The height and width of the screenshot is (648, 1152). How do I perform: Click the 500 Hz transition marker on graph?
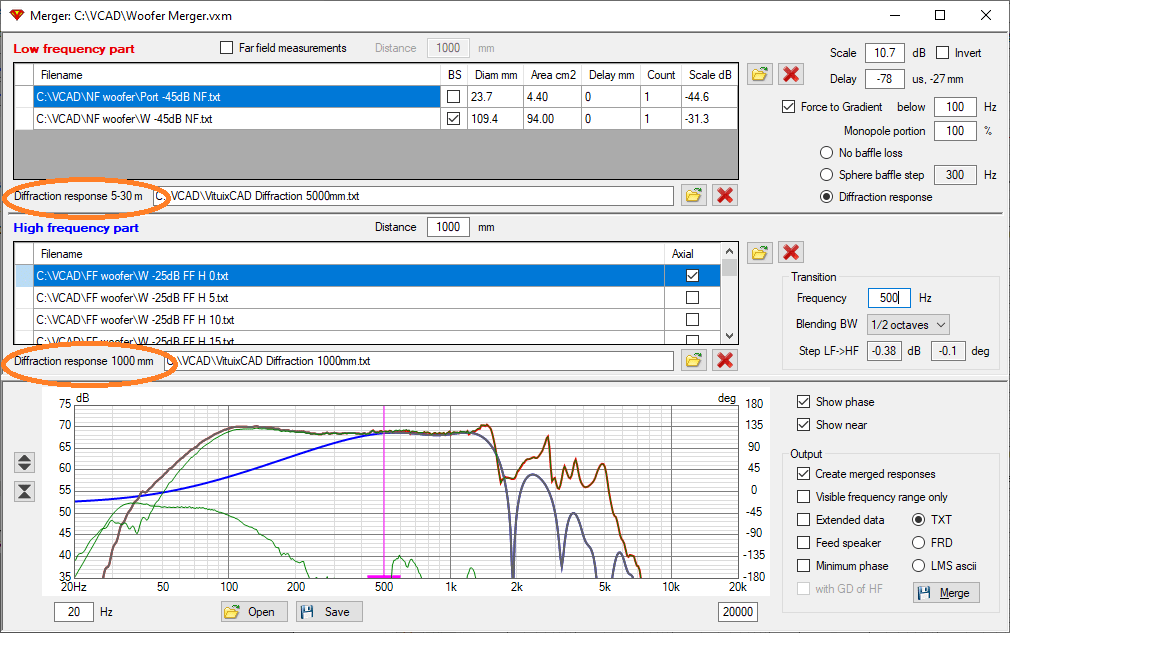coord(384,491)
